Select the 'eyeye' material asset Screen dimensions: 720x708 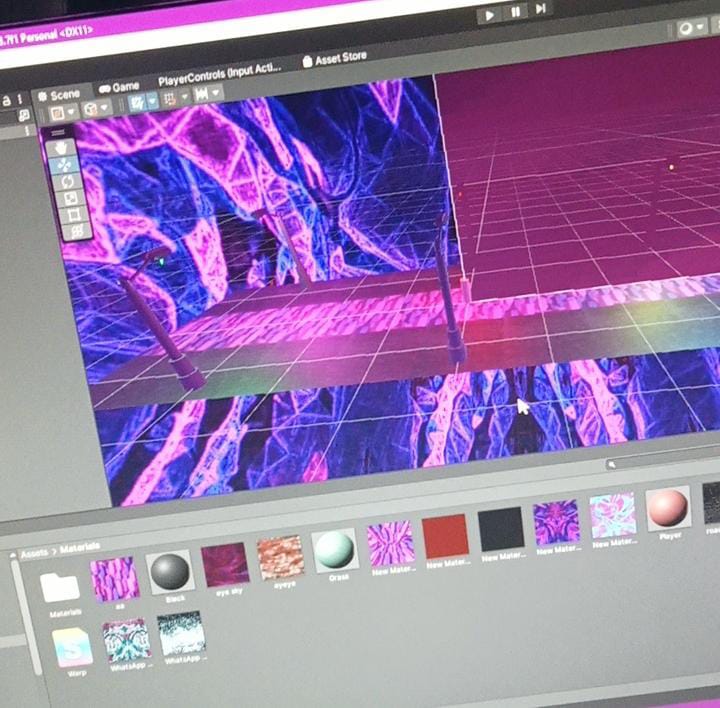click(280, 557)
